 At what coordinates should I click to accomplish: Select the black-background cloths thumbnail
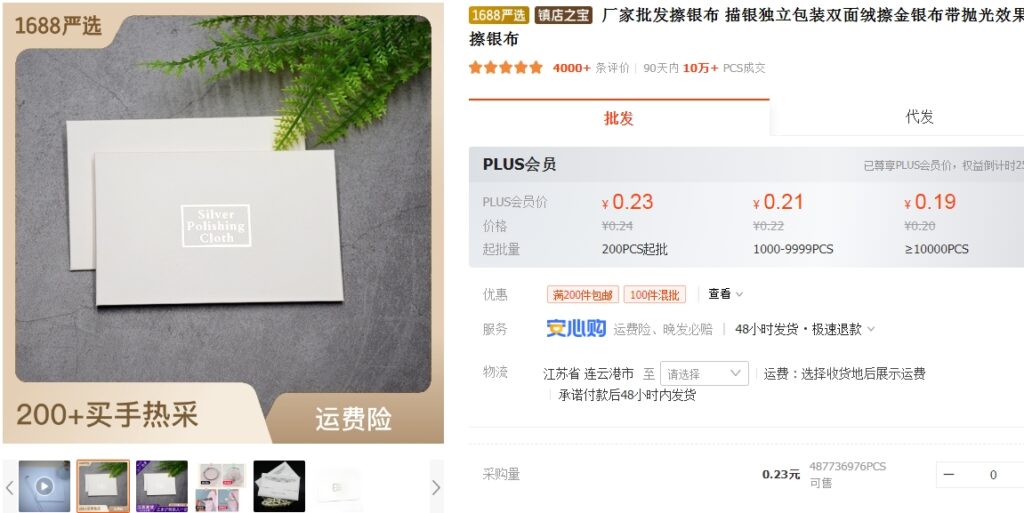tap(279, 486)
